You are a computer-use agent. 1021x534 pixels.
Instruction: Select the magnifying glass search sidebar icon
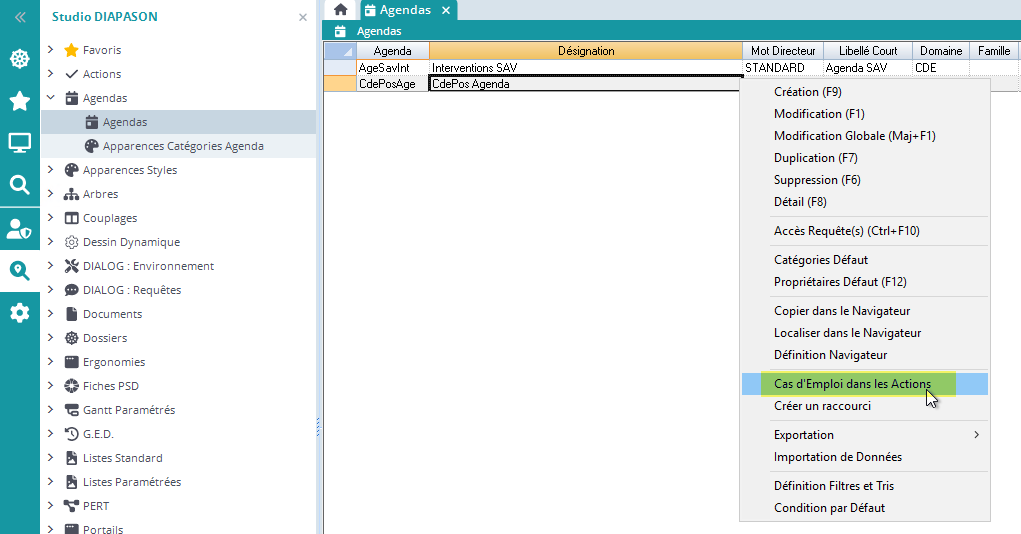point(19,185)
